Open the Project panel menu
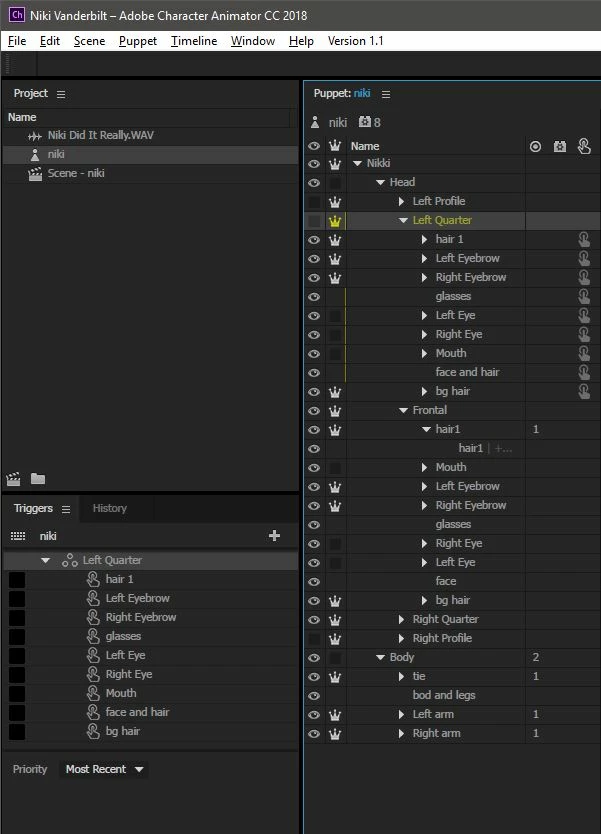The height and width of the screenshot is (834, 601). [x=61, y=94]
